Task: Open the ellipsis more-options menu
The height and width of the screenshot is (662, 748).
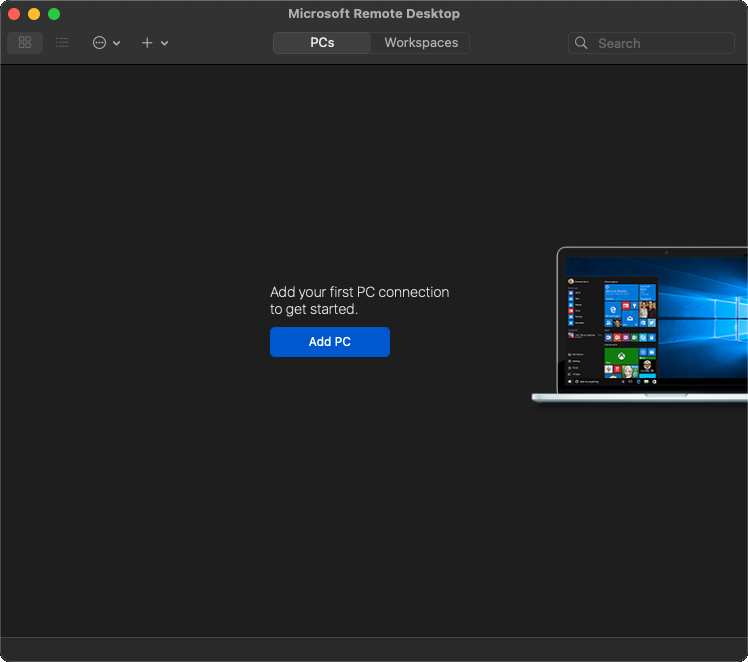Action: point(99,43)
